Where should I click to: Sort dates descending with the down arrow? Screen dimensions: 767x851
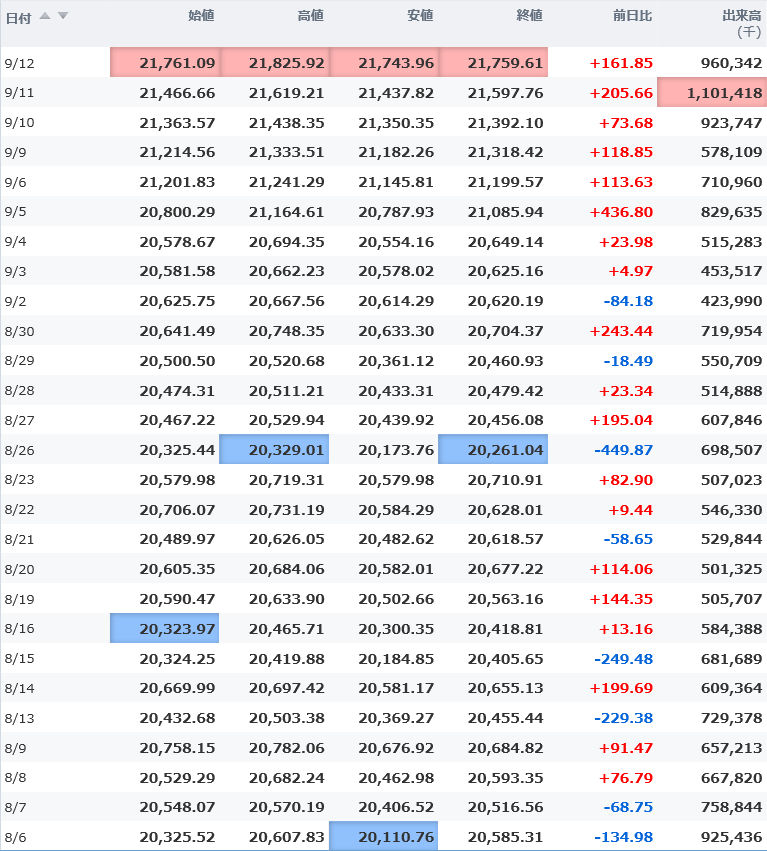pyautogui.click(x=63, y=16)
